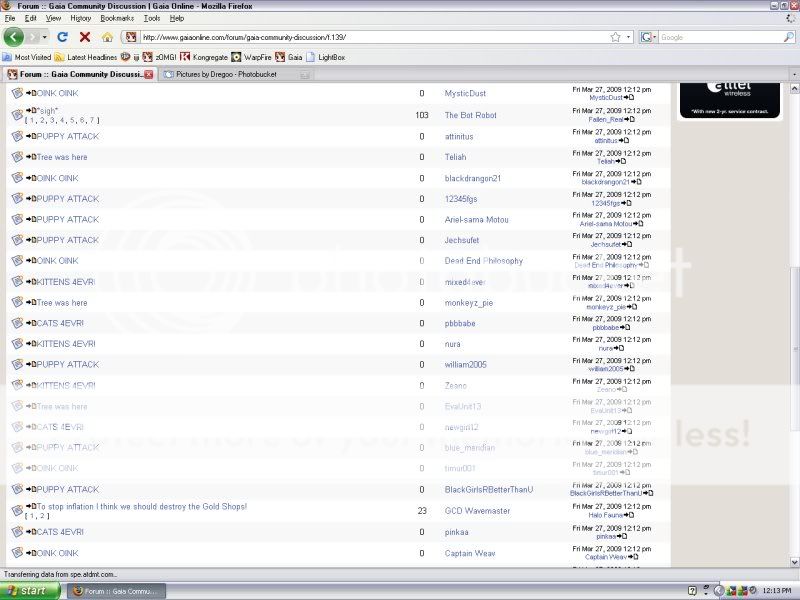Open the Tools menu
The width and height of the screenshot is (800, 600).
click(x=152, y=18)
